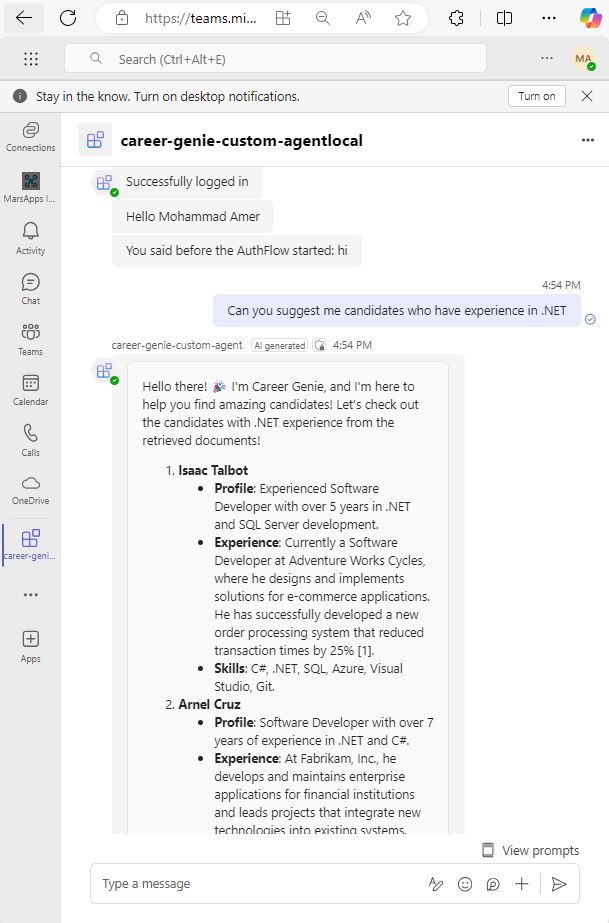609x923 pixels.
Task: Open the emoji picker
Action: pos(465,884)
